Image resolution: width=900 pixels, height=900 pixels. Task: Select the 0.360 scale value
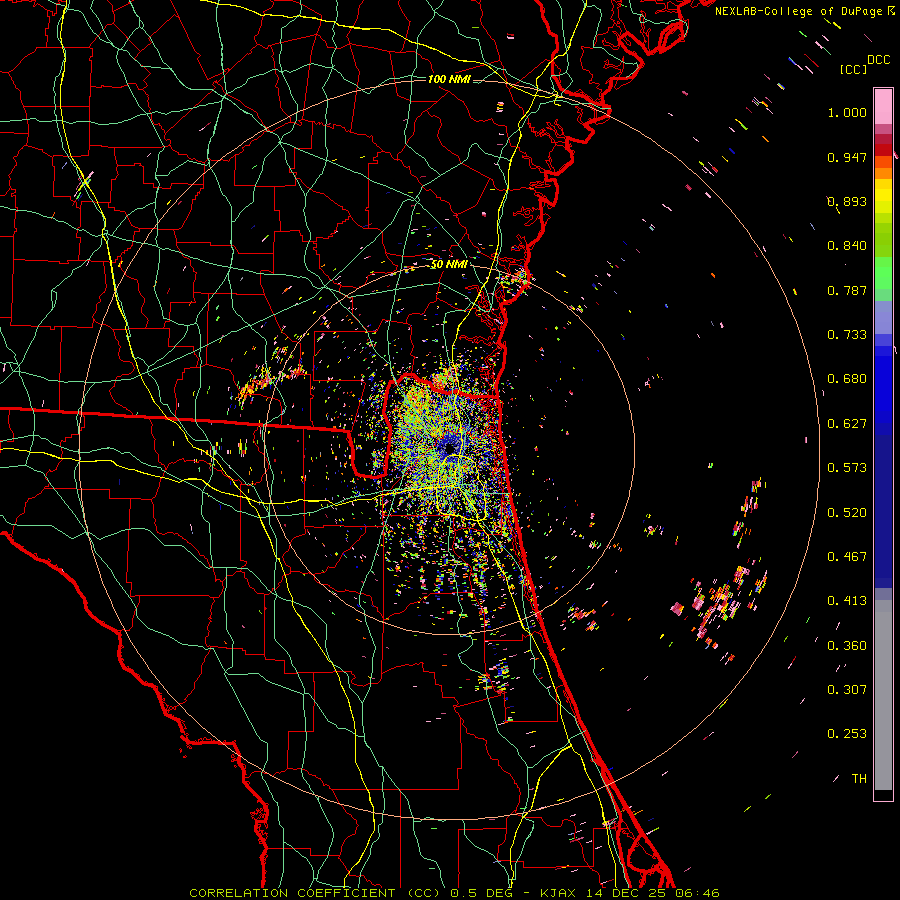click(847, 646)
